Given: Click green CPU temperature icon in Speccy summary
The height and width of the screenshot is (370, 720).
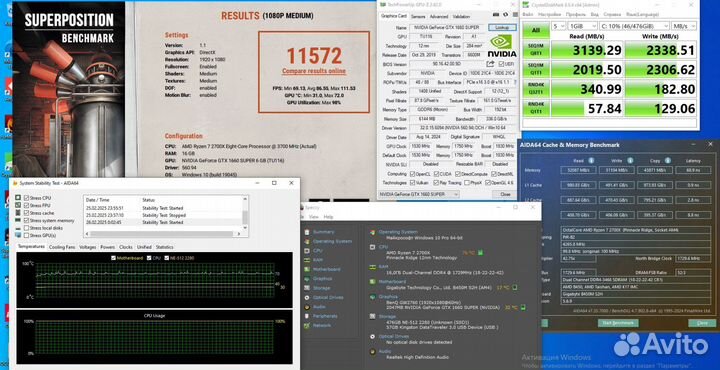Looking at the screenshot, I should coord(480,252).
